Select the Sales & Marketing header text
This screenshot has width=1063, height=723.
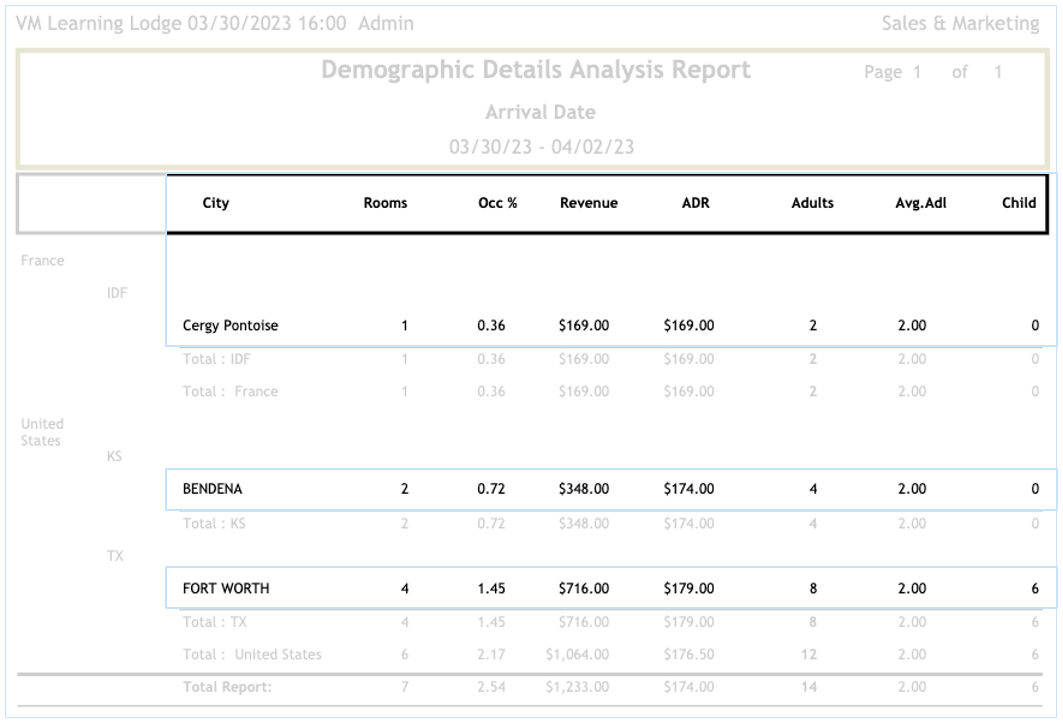[x=960, y=23]
